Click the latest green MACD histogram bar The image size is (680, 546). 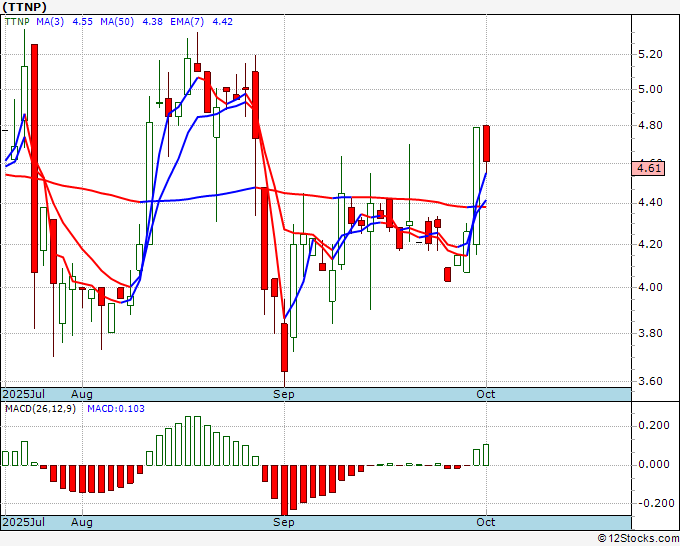[x=486, y=455]
